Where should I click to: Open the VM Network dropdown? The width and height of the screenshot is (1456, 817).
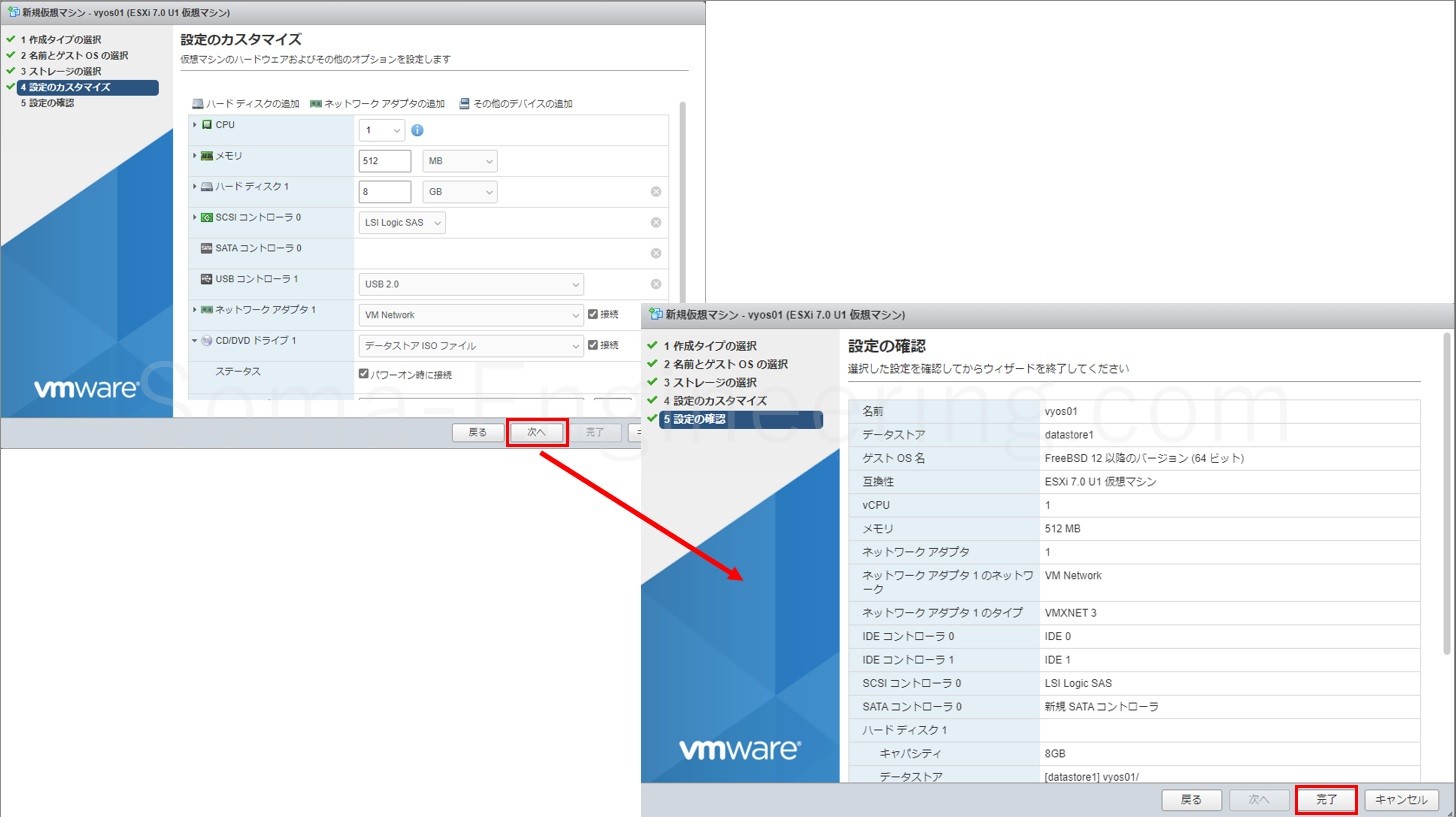pyautogui.click(x=471, y=315)
